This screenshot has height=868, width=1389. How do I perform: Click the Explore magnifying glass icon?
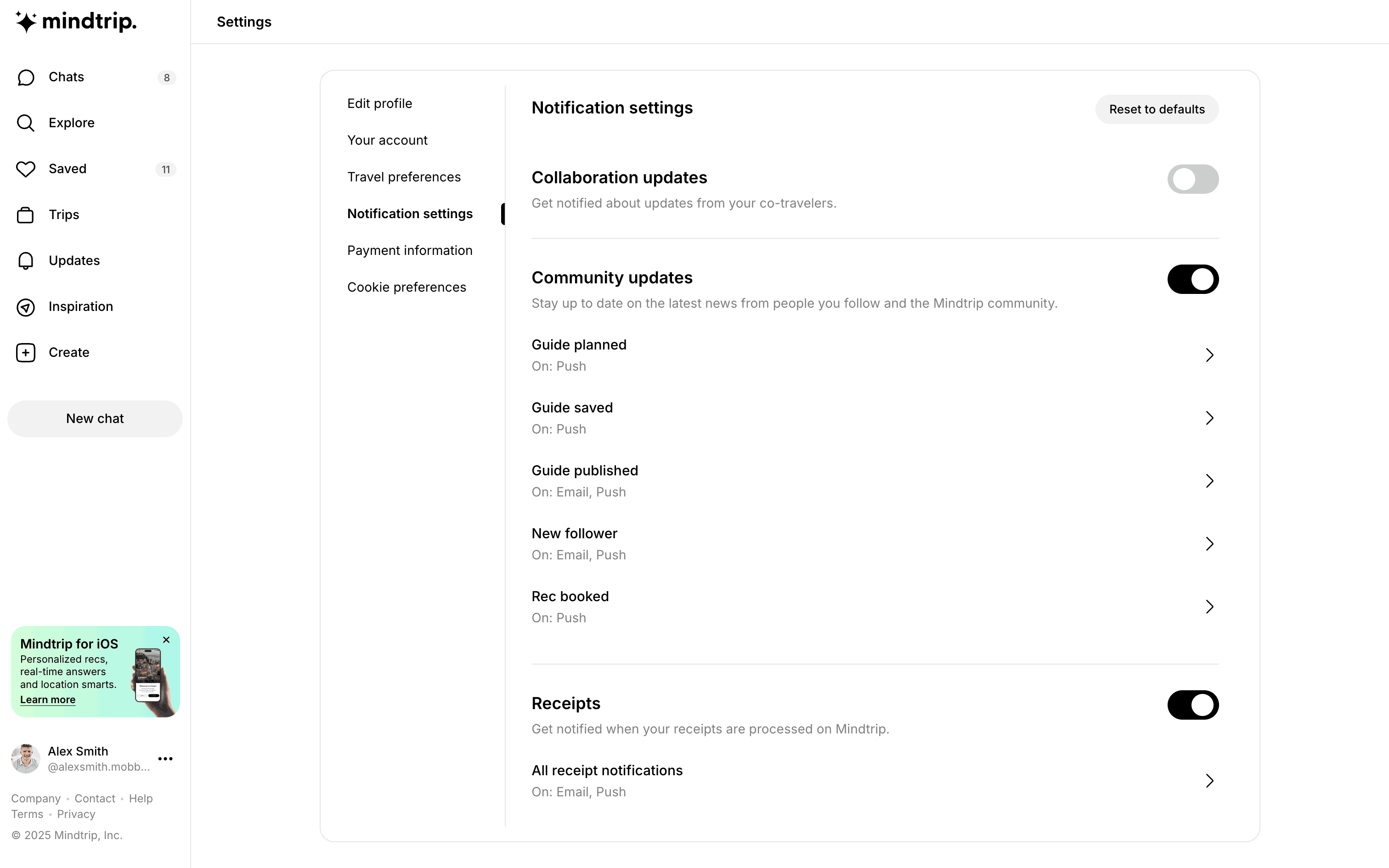point(26,123)
